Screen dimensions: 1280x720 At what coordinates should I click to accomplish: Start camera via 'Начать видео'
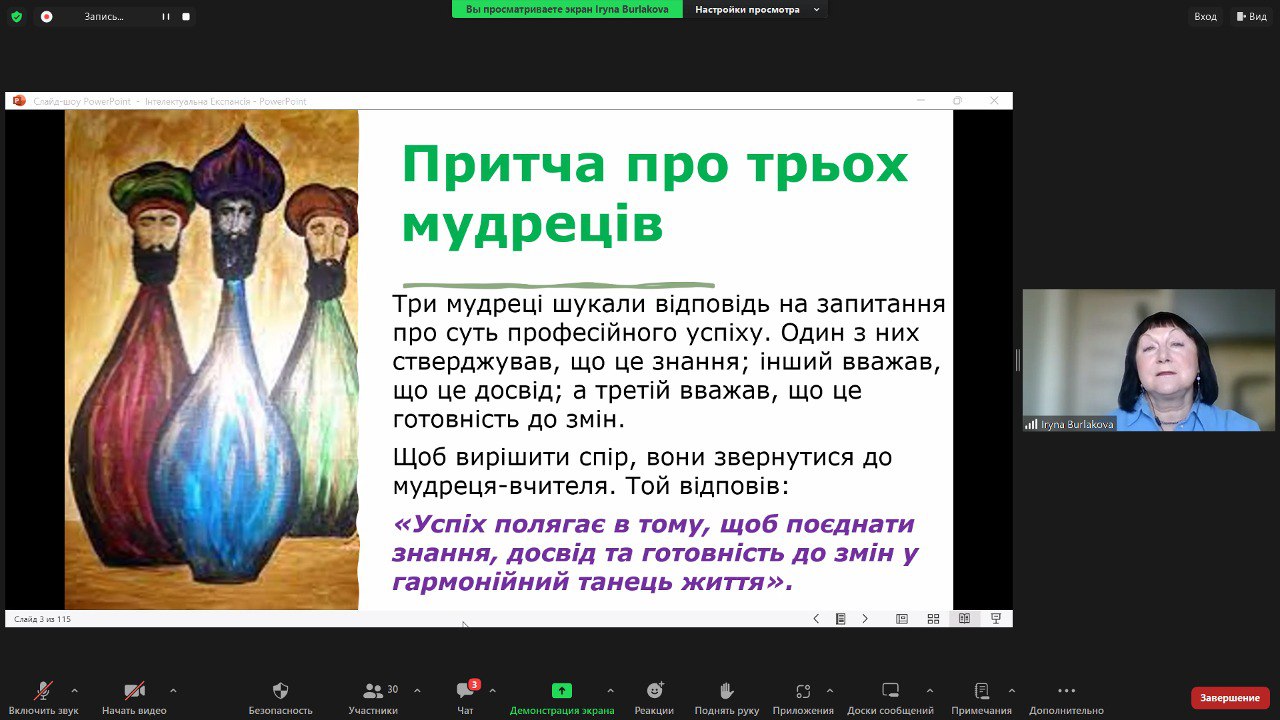coord(134,698)
